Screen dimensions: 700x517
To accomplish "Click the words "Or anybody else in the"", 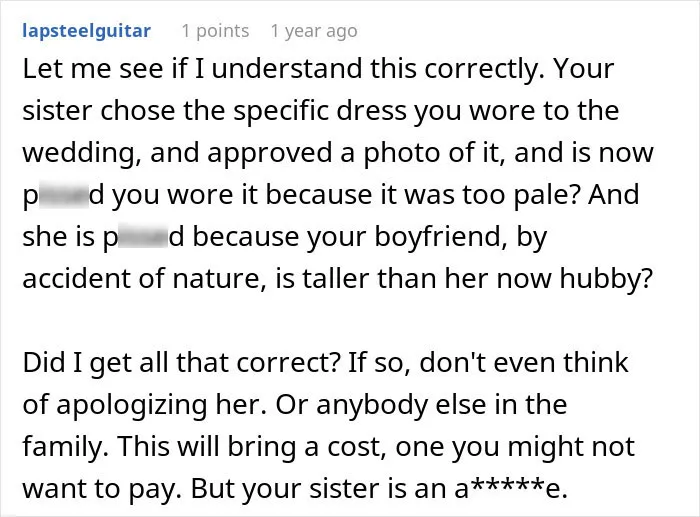I will pyautogui.click(x=421, y=404).
